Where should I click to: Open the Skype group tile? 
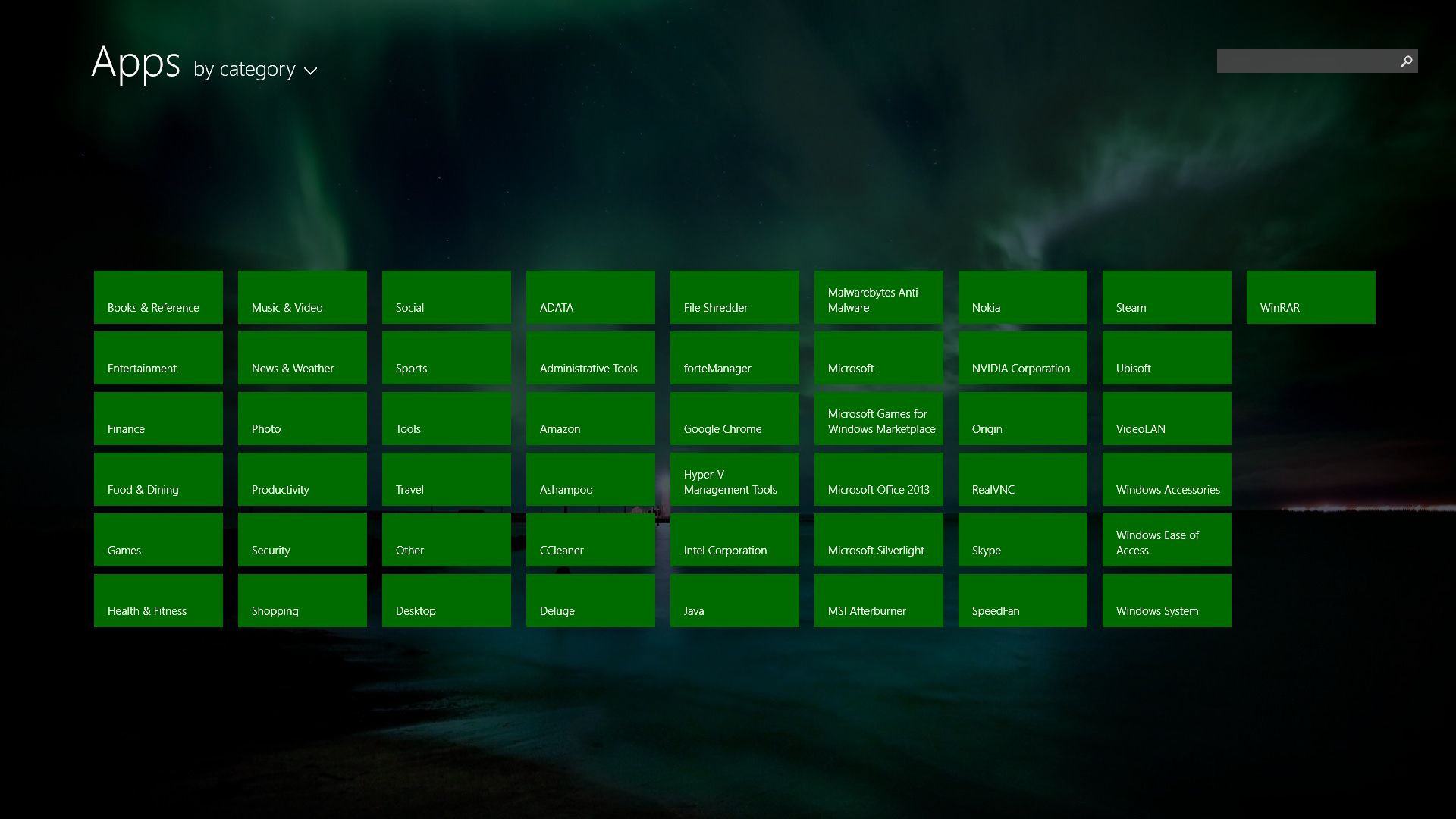(x=1023, y=540)
